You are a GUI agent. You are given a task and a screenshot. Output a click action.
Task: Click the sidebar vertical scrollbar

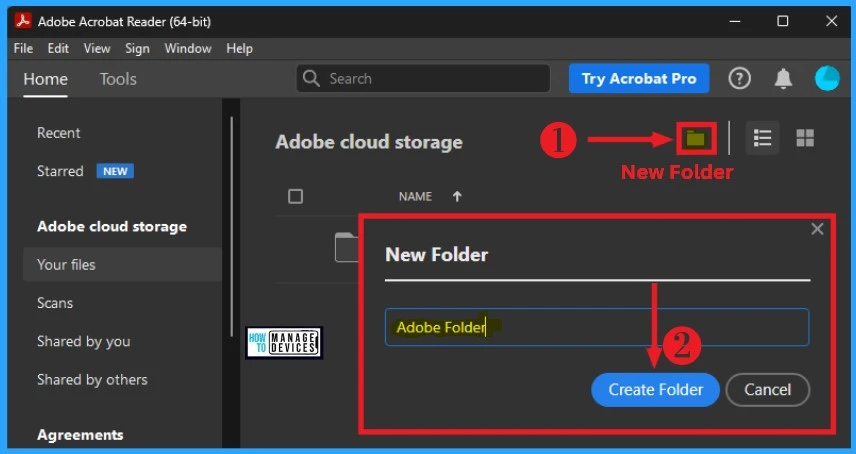point(231,226)
